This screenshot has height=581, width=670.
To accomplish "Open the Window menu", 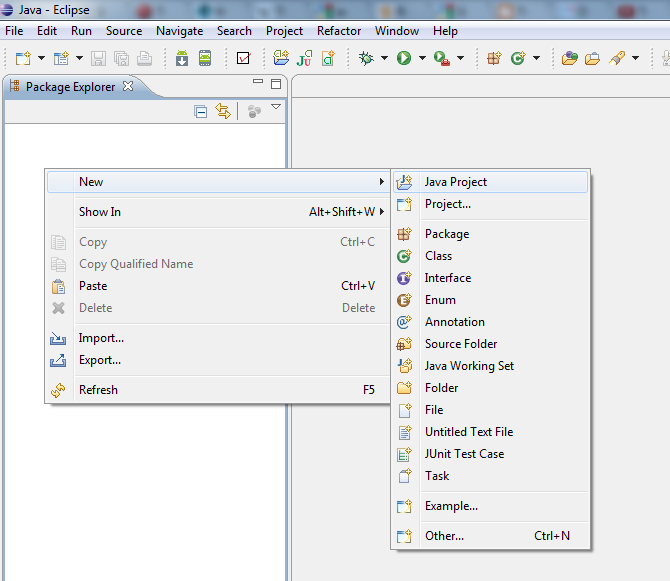I will [x=397, y=31].
